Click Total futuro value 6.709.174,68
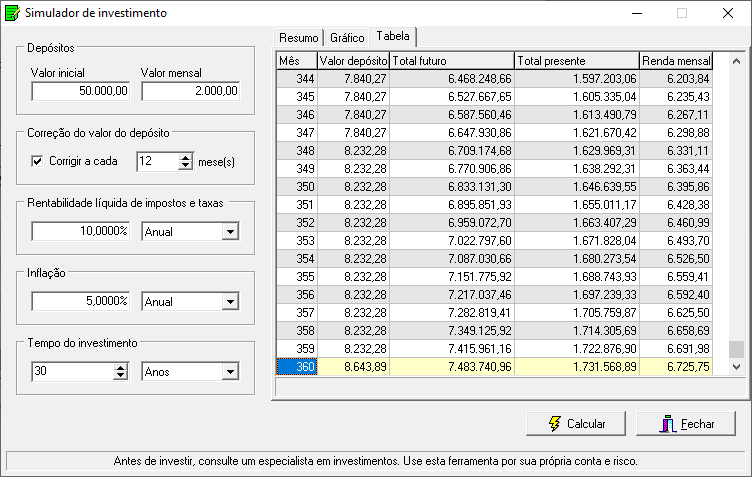The width and height of the screenshot is (752, 477). 452,151
